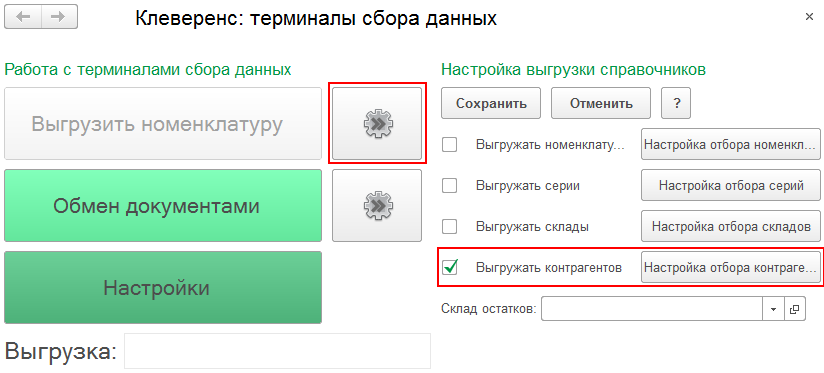Viewport: 824px width, 373px height.
Task: Expand the Склад остатков dropdown arrow
Action: point(773,309)
